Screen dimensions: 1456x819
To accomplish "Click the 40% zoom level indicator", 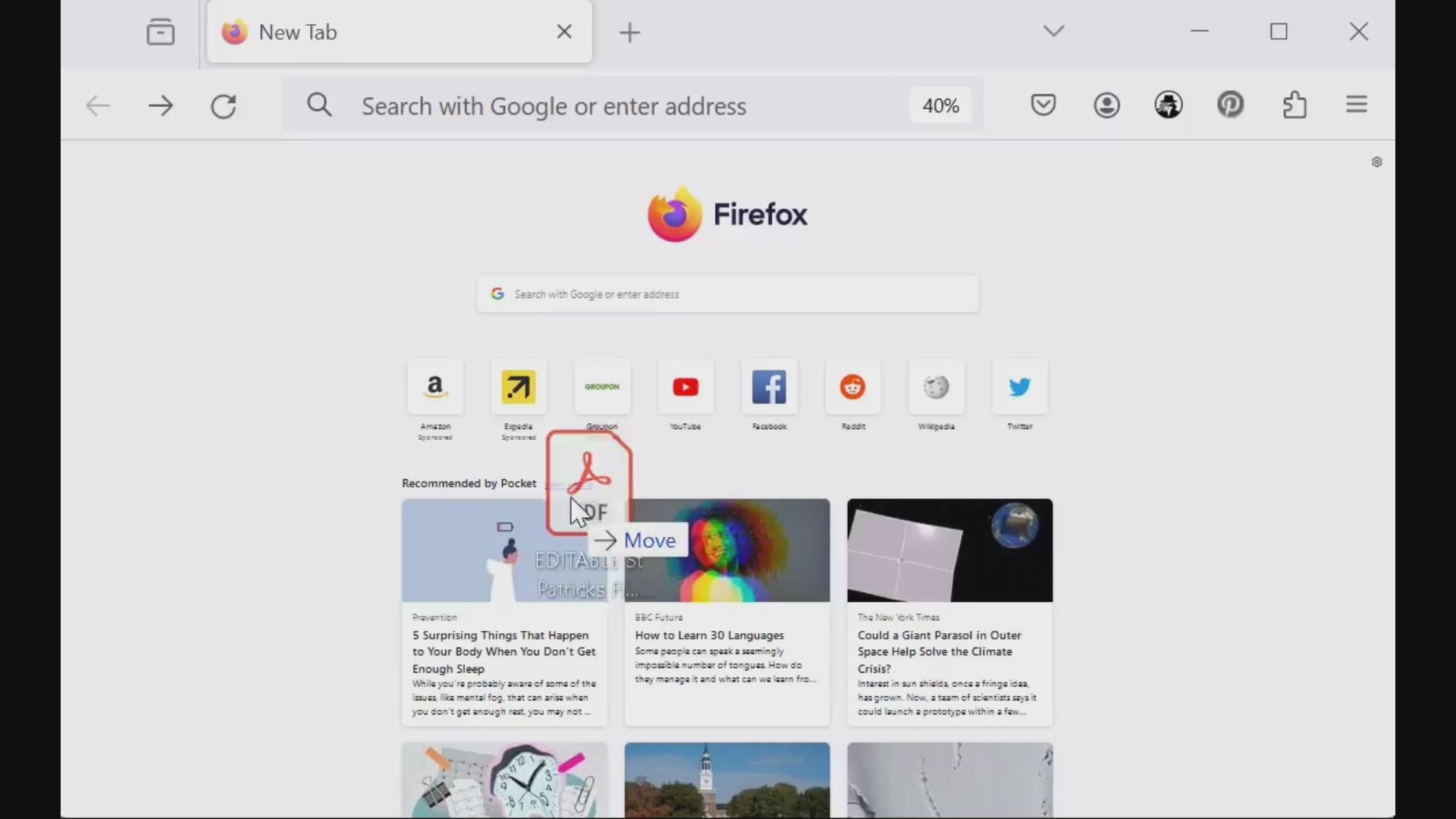I will [940, 106].
